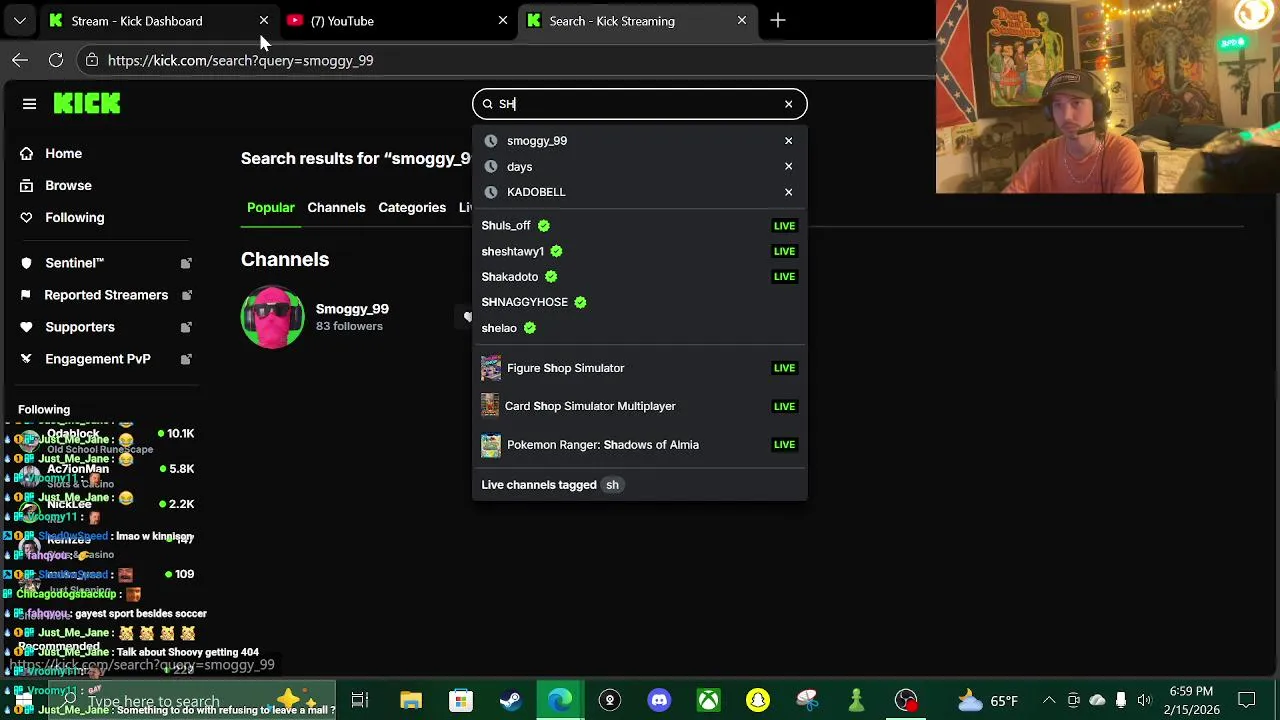Open Sentinel sidebar item
Viewport: 1280px width, 720px height.
pyautogui.click(x=74, y=263)
